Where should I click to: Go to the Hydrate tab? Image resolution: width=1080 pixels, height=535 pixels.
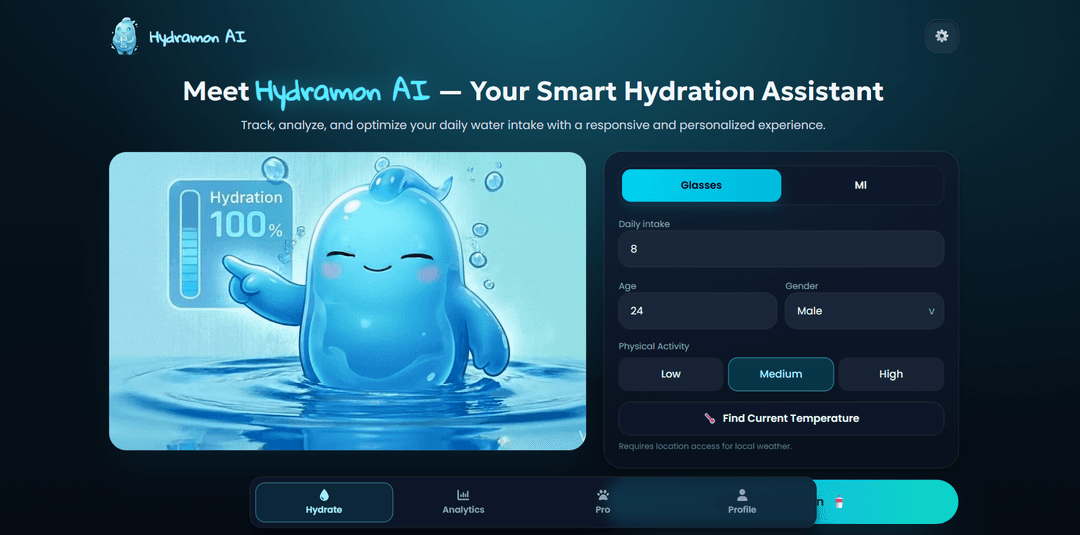[324, 502]
